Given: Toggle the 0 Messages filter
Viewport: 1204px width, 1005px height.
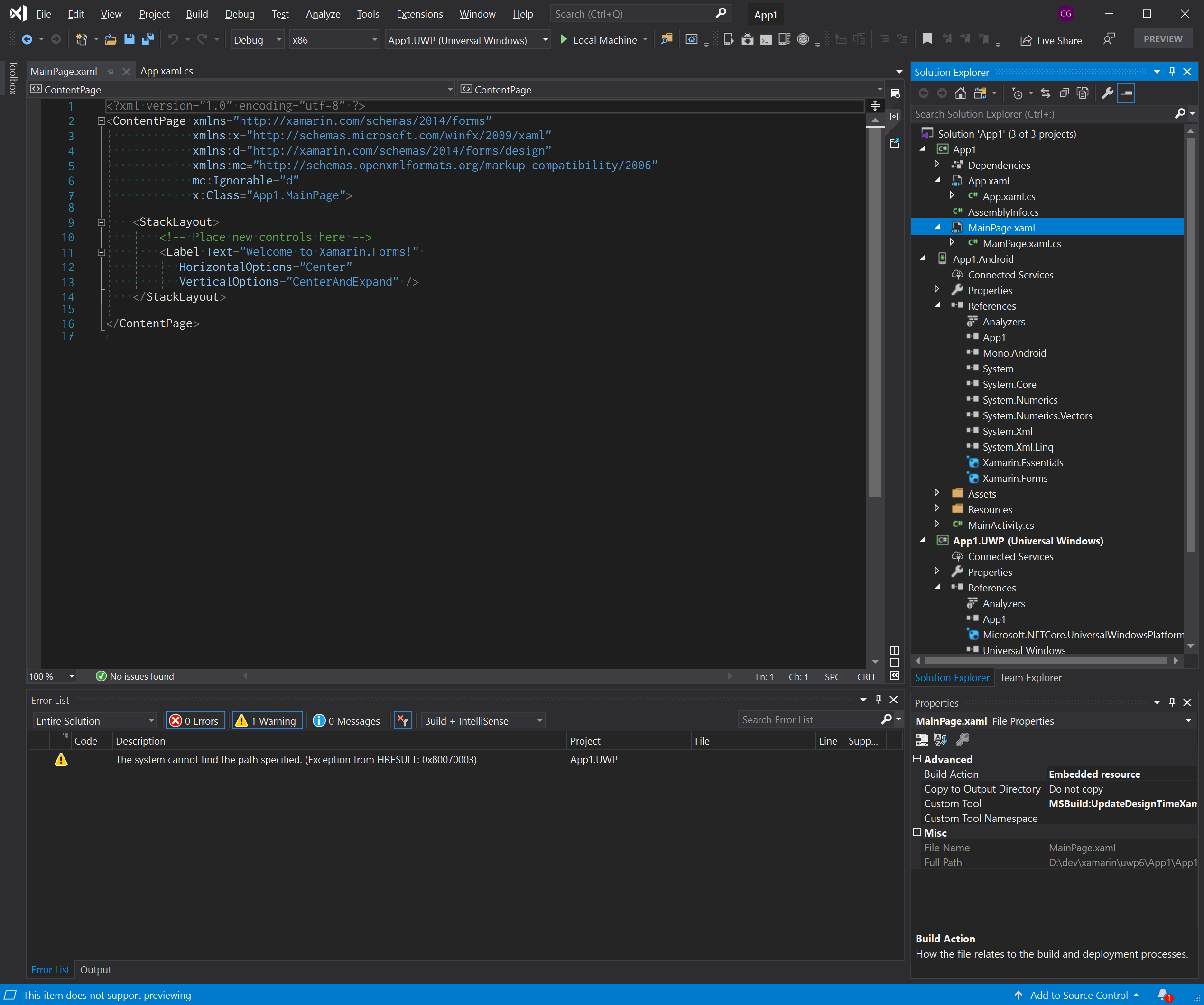Looking at the screenshot, I should point(347,720).
